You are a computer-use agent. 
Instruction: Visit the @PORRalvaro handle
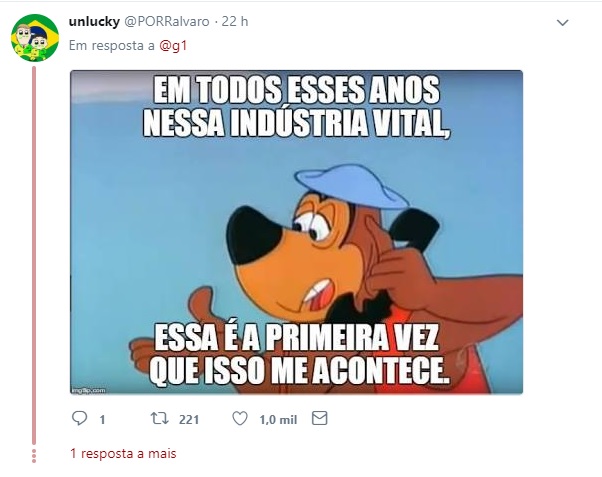pos(167,22)
